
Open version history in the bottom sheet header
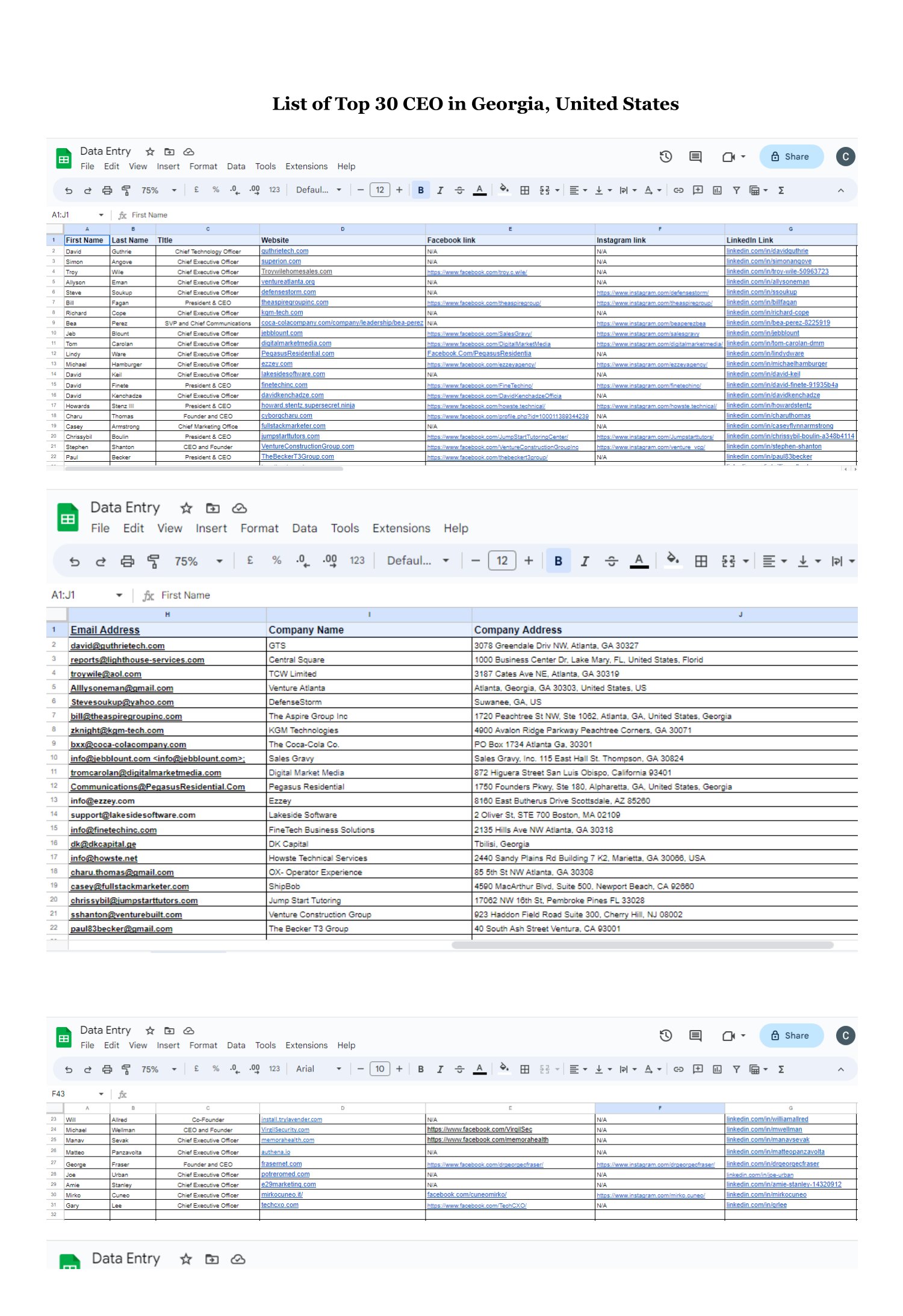point(666,1035)
